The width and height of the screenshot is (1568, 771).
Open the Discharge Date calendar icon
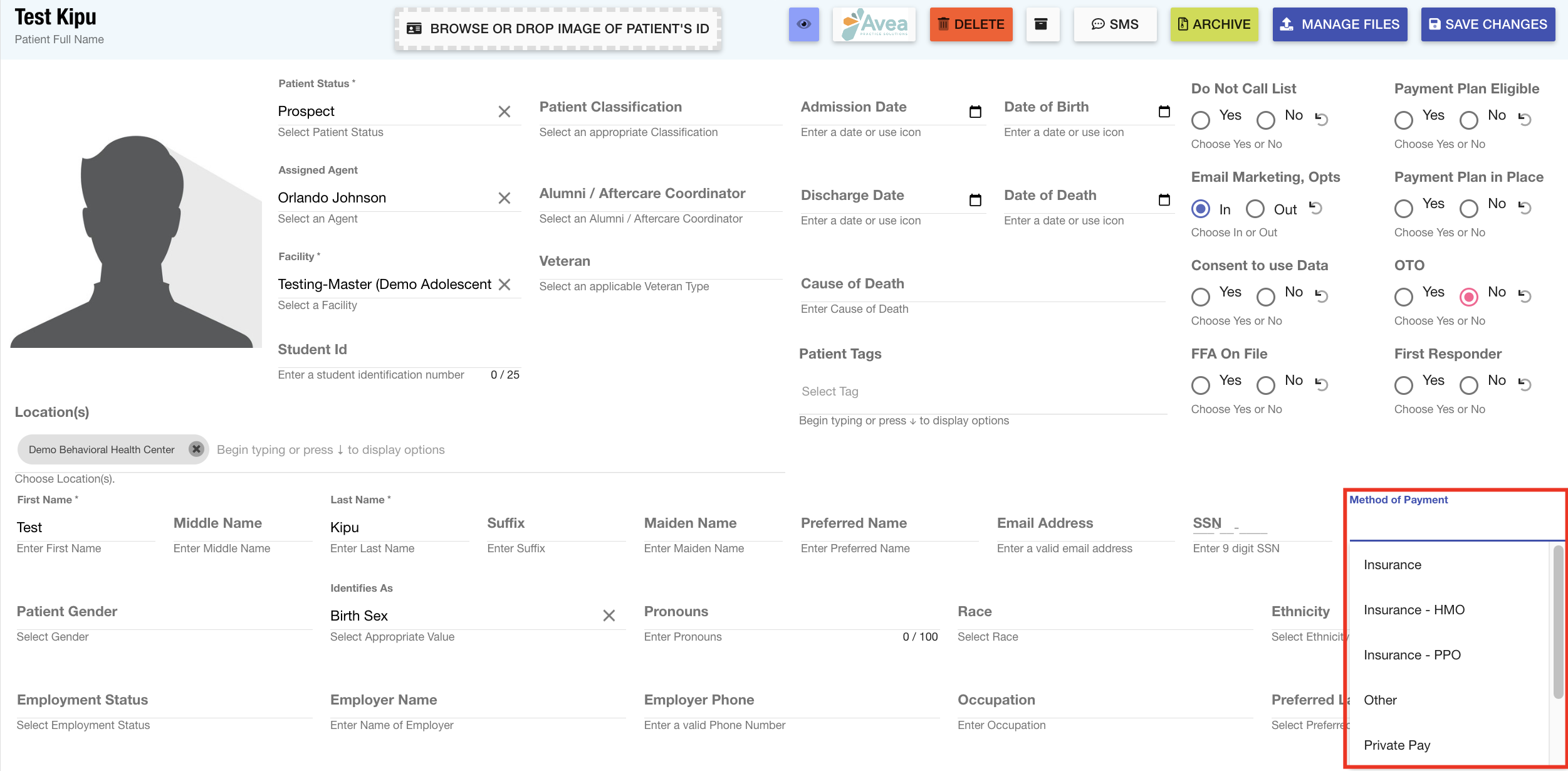975,200
